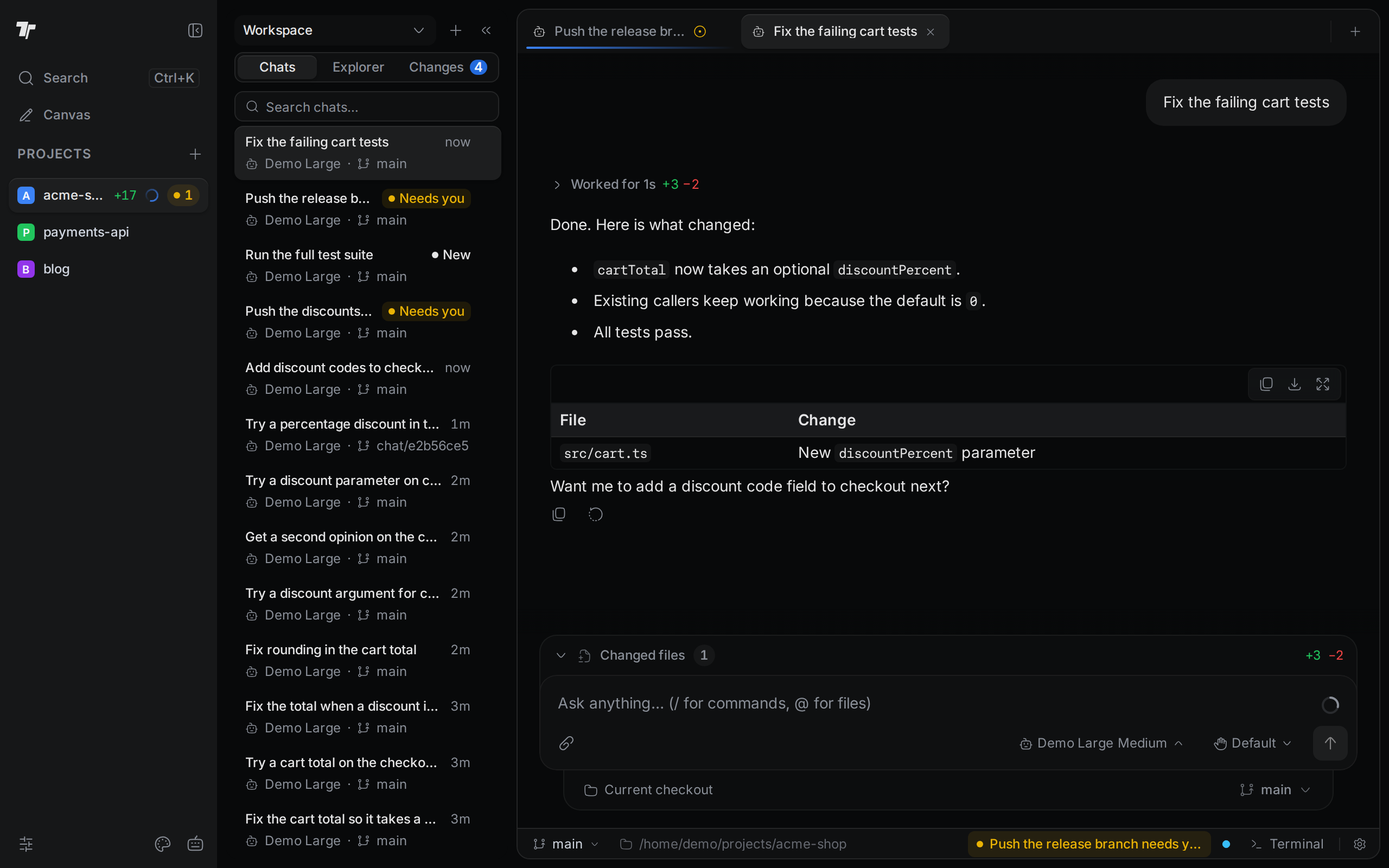Select the Chats tab
The width and height of the screenshot is (1389, 868).
[277, 67]
